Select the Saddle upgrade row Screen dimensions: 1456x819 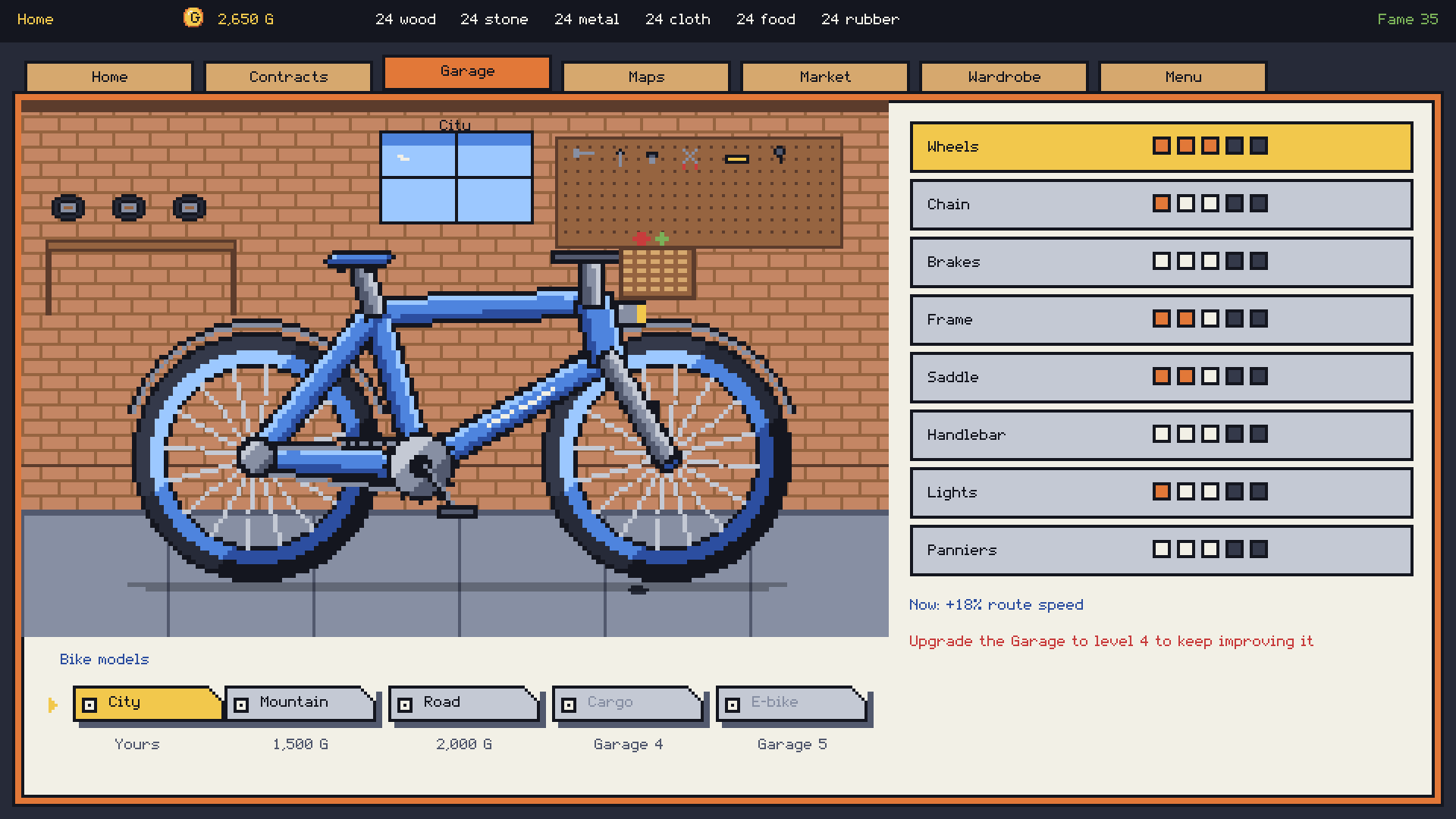(x=1161, y=377)
